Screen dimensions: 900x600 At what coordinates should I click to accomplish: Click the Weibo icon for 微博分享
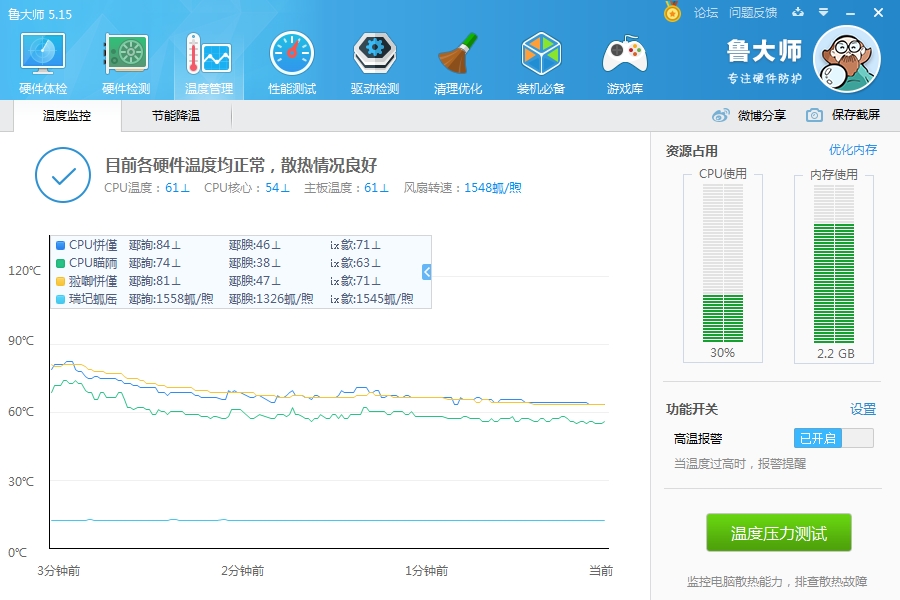[720, 115]
